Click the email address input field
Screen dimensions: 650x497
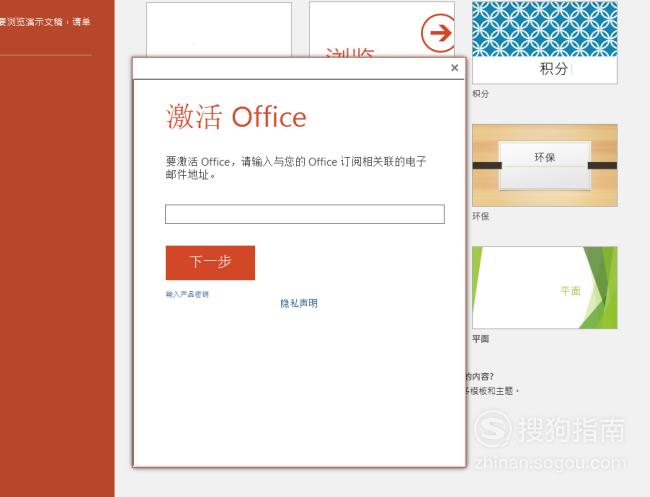click(x=305, y=214)
